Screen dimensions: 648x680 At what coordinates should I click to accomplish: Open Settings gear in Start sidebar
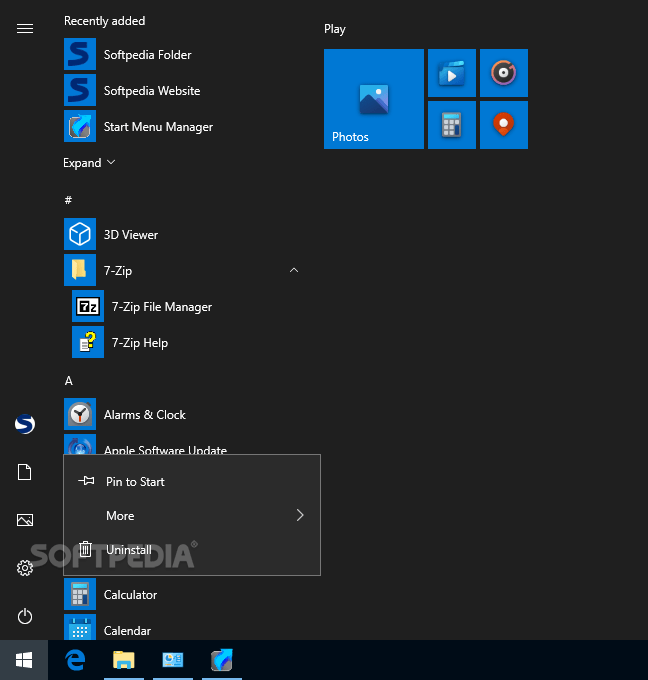[x=25, y=568]
